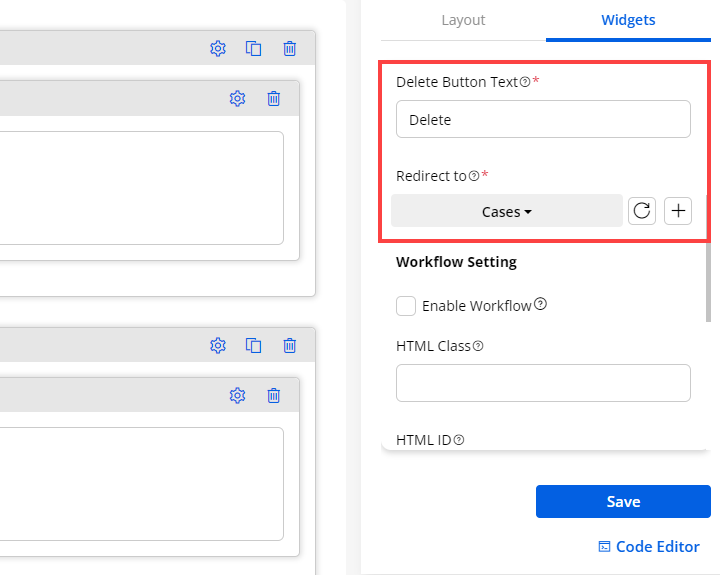Open the Code Editor link
720x575 pixels.
(x=649, y=546)
